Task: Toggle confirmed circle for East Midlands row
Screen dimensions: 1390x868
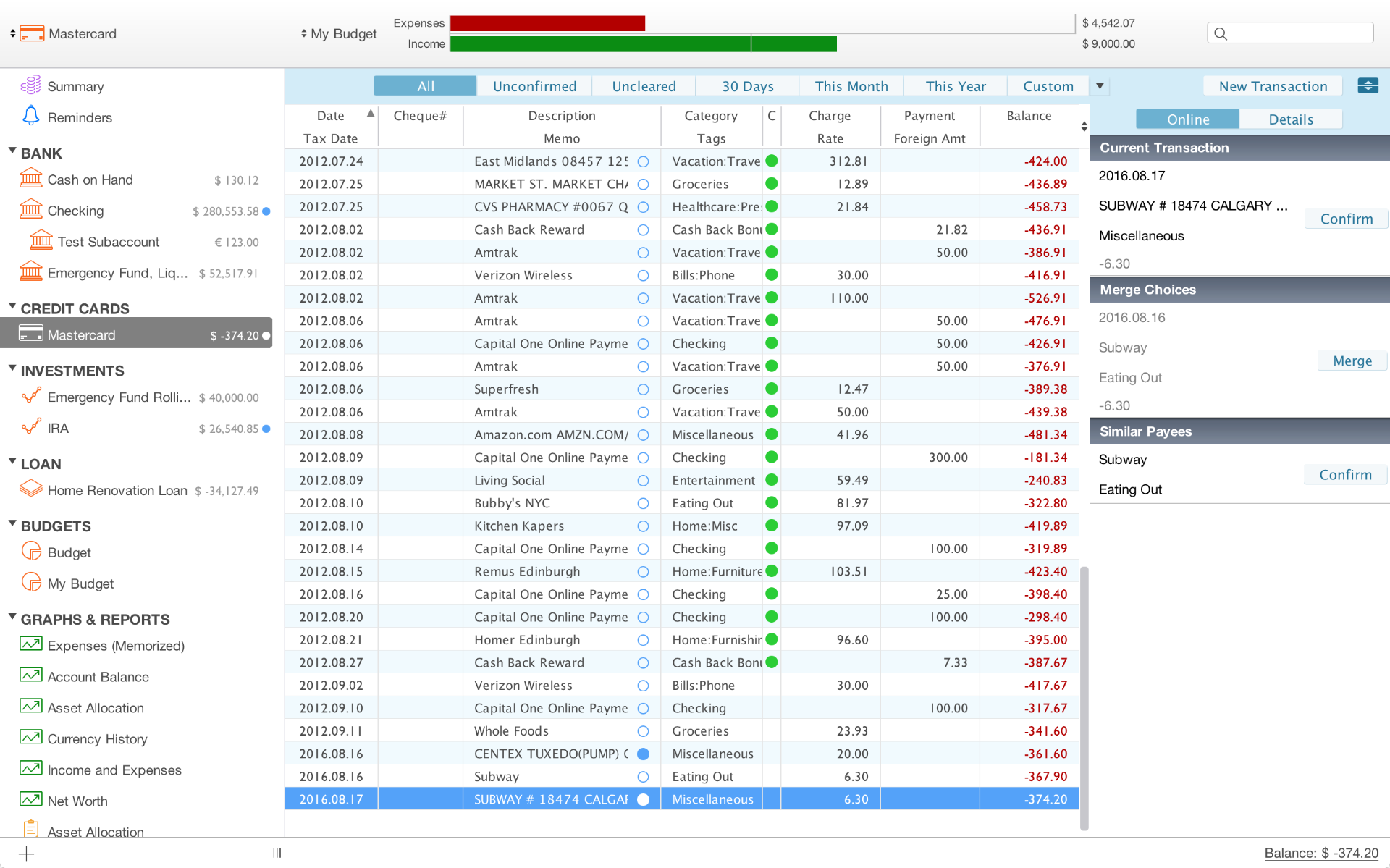Action: click(643, 161)
